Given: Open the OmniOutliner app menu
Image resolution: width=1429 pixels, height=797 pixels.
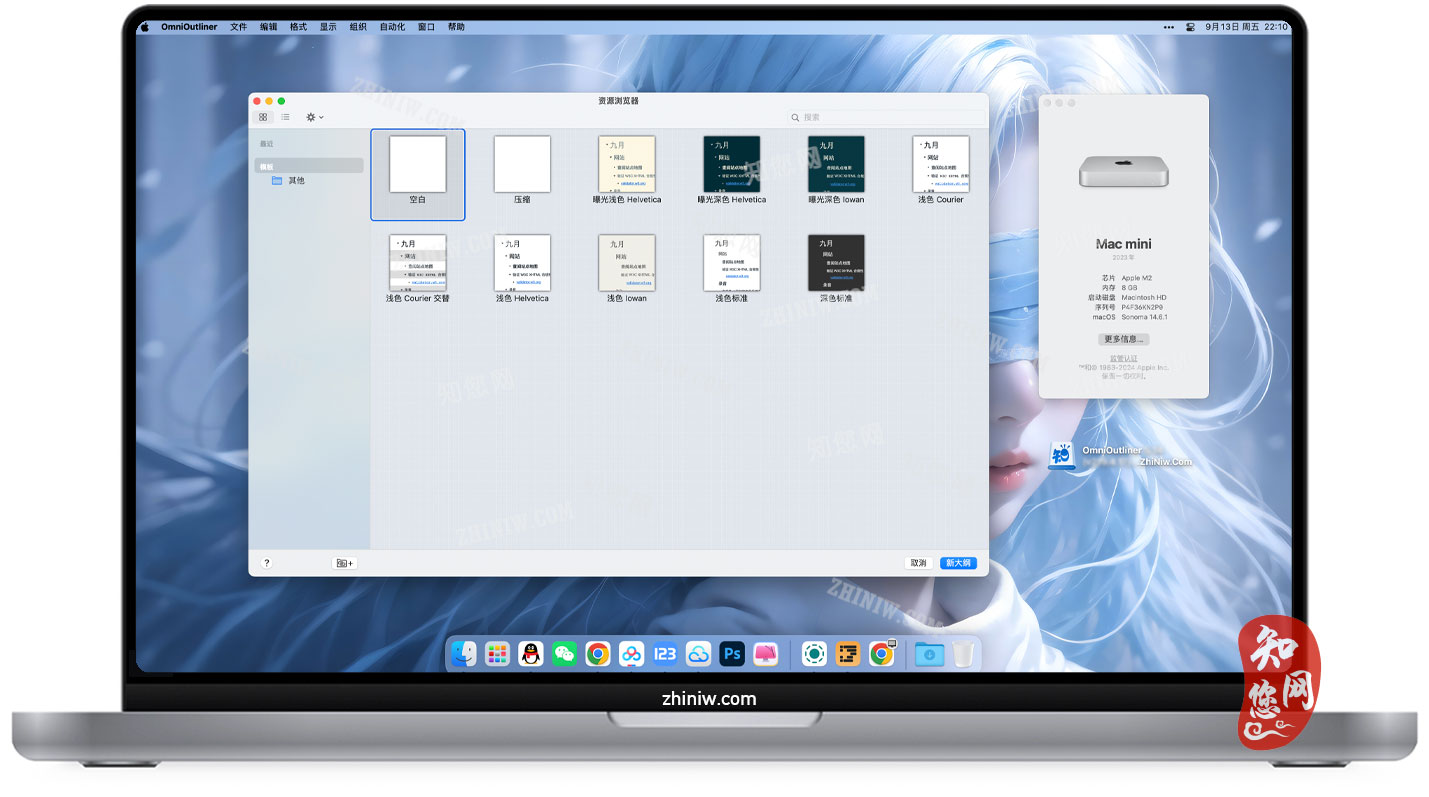Looking at the screenshot, I should pos(190,27).
